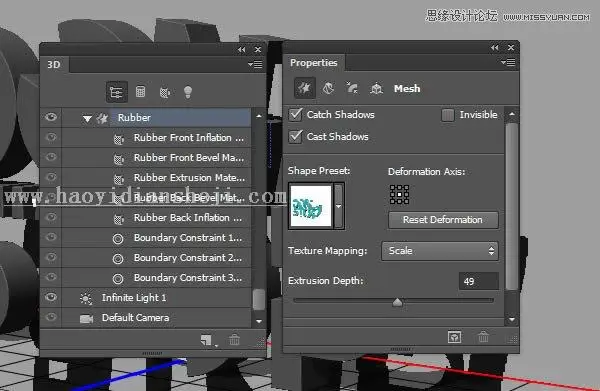Select the Mesh properties icon

tap(305, 88)
